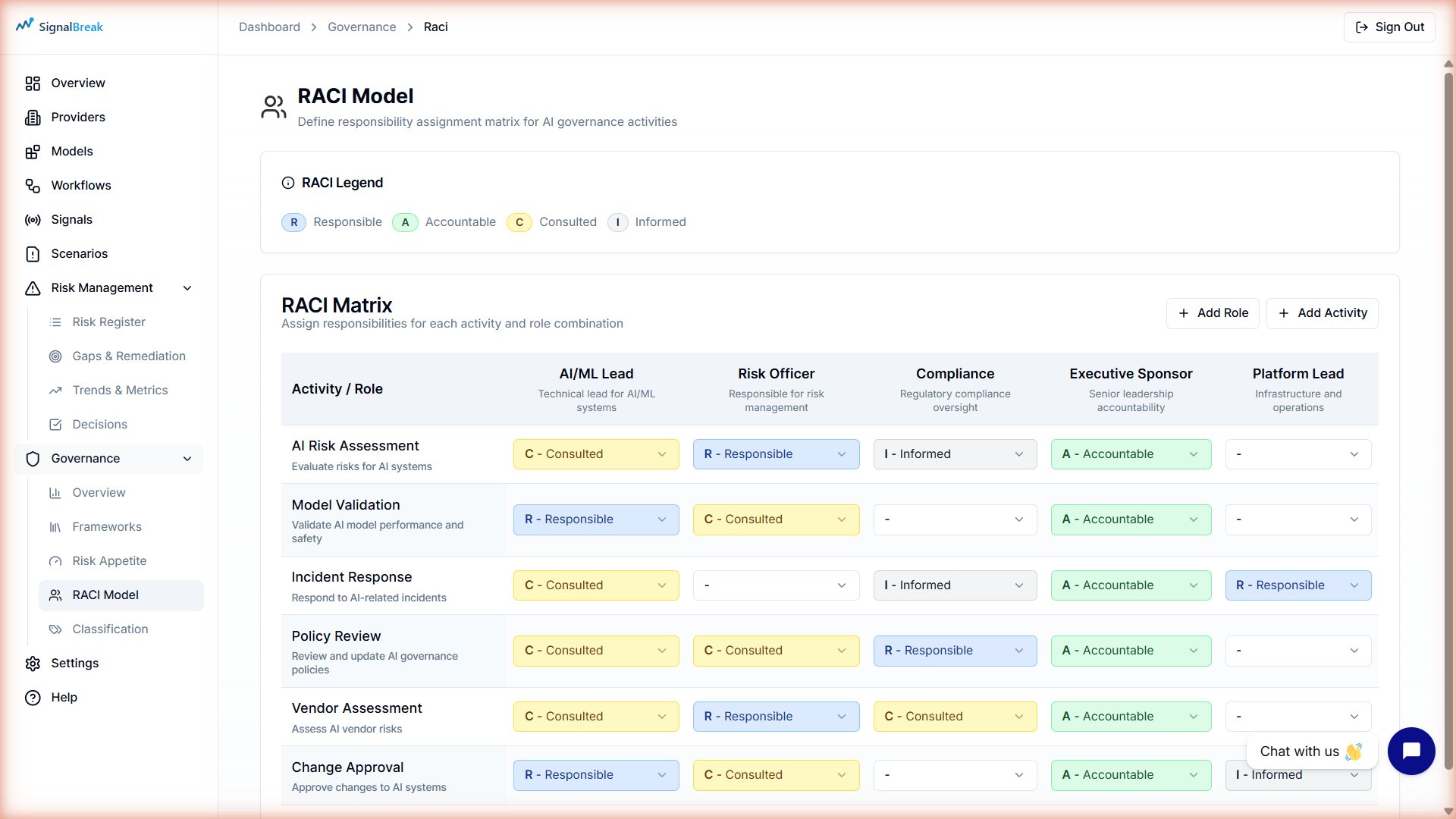Open the chat bubble widget icon
This screenshot has height=819, width=1456.
(1411, 751)
